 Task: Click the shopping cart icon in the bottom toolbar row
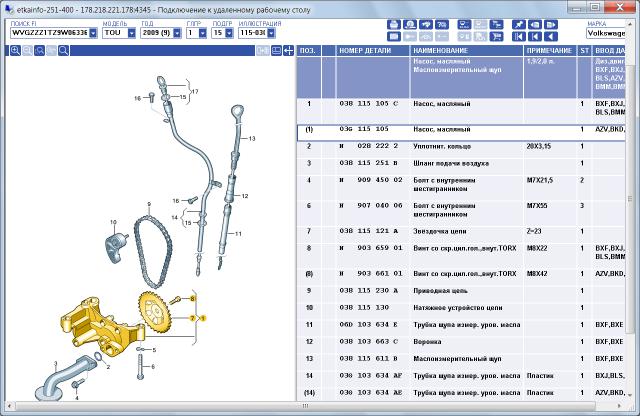[x=496, y=36]
